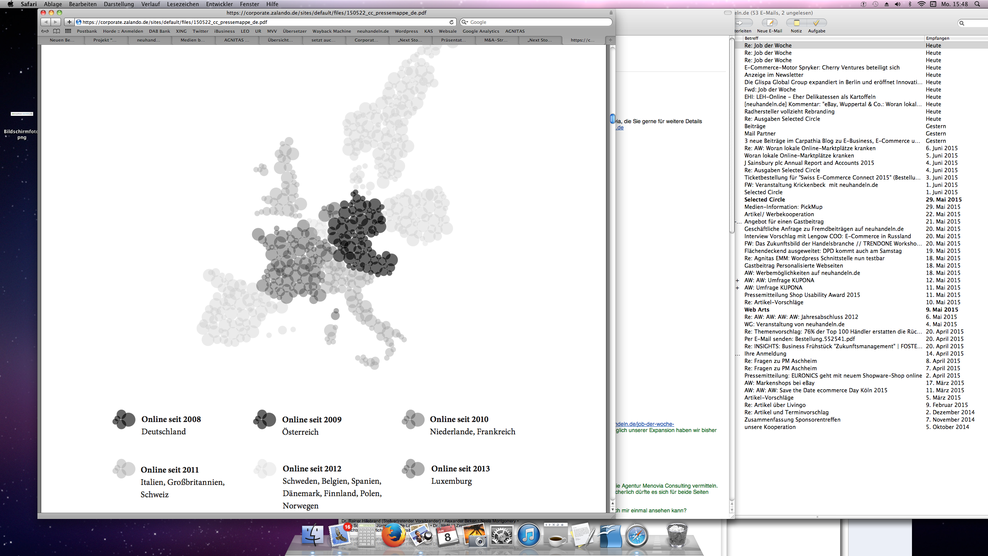Open the Entwickler menu
The height and width of the screenshot is (556, 988).
point(219,4)
